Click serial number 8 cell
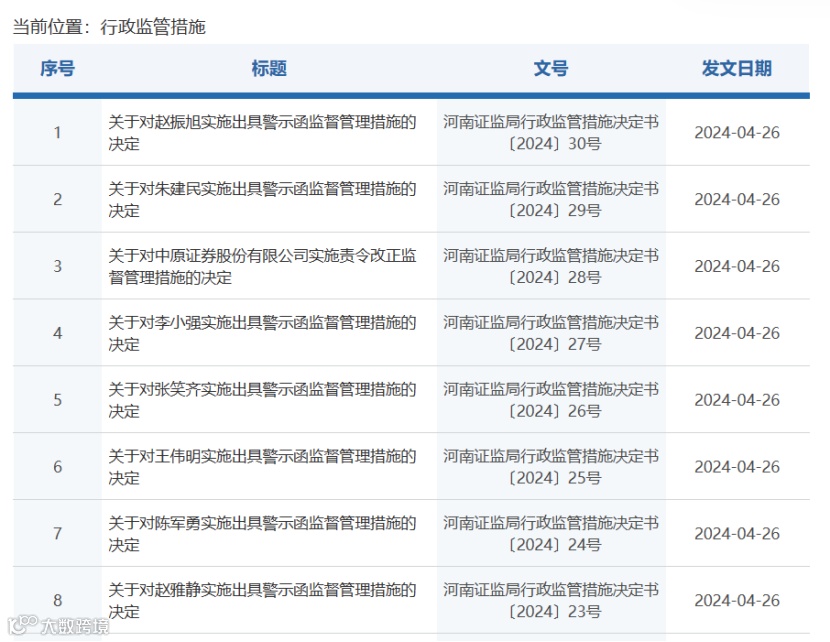This screenshot has width=830, height=642. pyautogui.click(x=57, y=601)
